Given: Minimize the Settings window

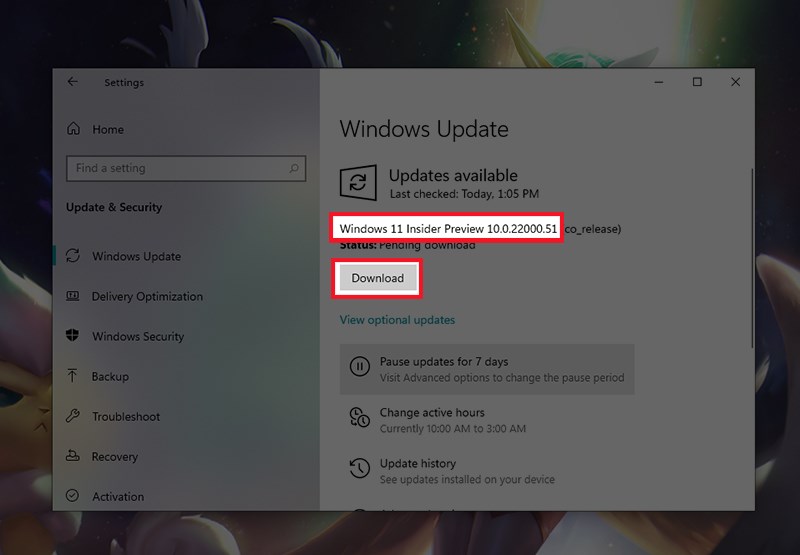Looking at the screenshot, I should 659,82.
